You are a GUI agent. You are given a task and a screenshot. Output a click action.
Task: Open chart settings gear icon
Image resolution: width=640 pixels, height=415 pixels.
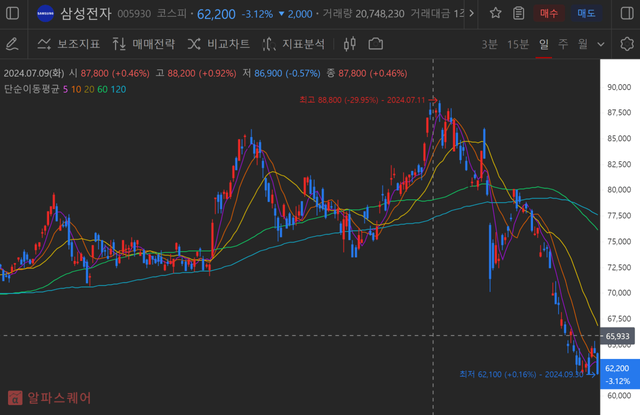626,45
